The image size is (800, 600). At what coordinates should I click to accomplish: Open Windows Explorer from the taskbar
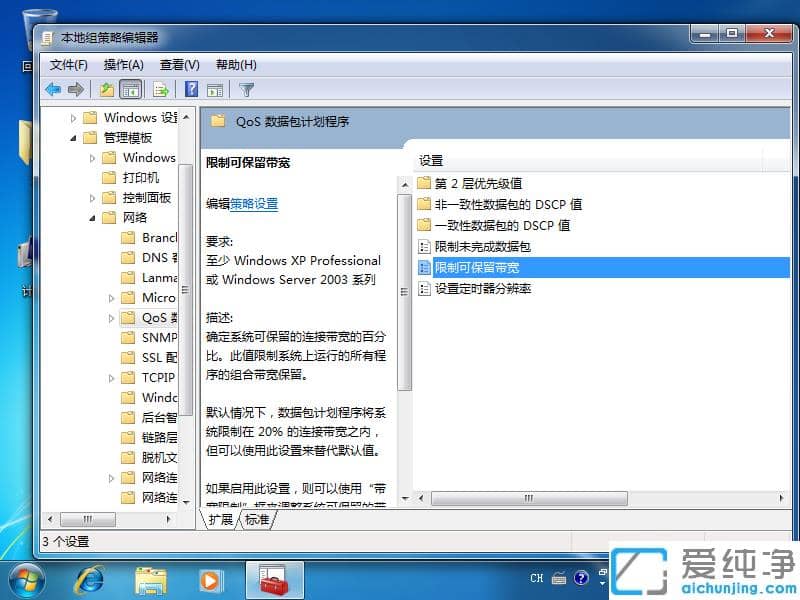coord(150,578)
